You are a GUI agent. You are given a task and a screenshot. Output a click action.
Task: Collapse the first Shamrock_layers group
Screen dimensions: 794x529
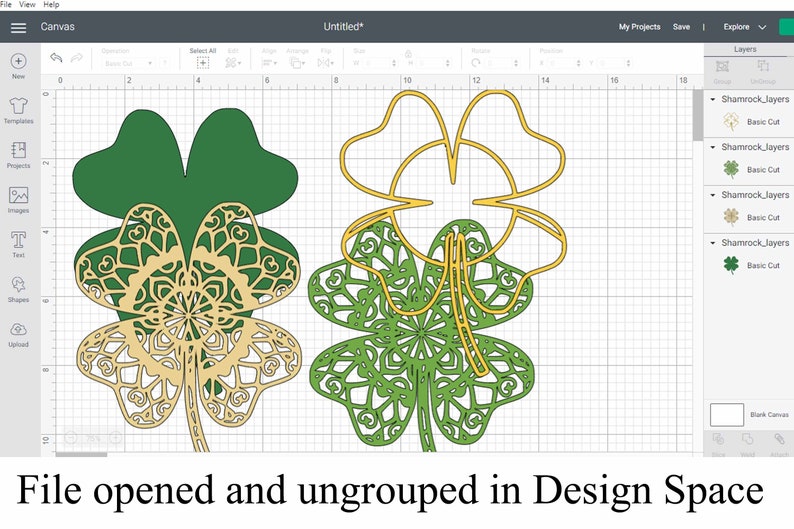pos(712,99)
